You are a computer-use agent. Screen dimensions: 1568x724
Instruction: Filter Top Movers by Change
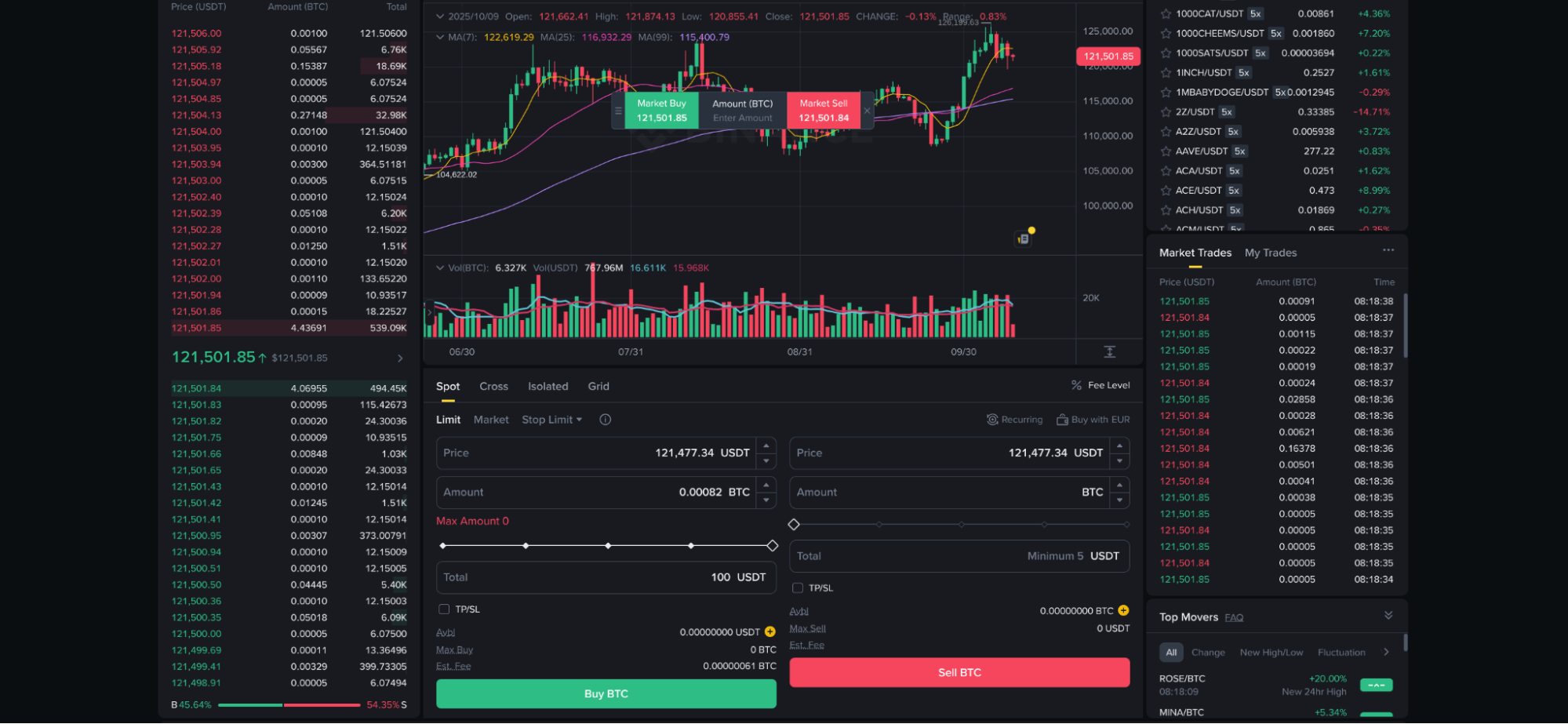click(1208, 652)
